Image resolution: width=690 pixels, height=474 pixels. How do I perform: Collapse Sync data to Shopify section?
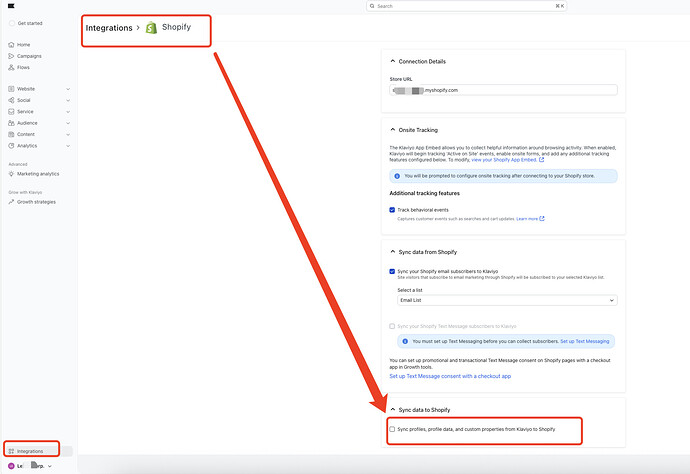pos(393,409)
